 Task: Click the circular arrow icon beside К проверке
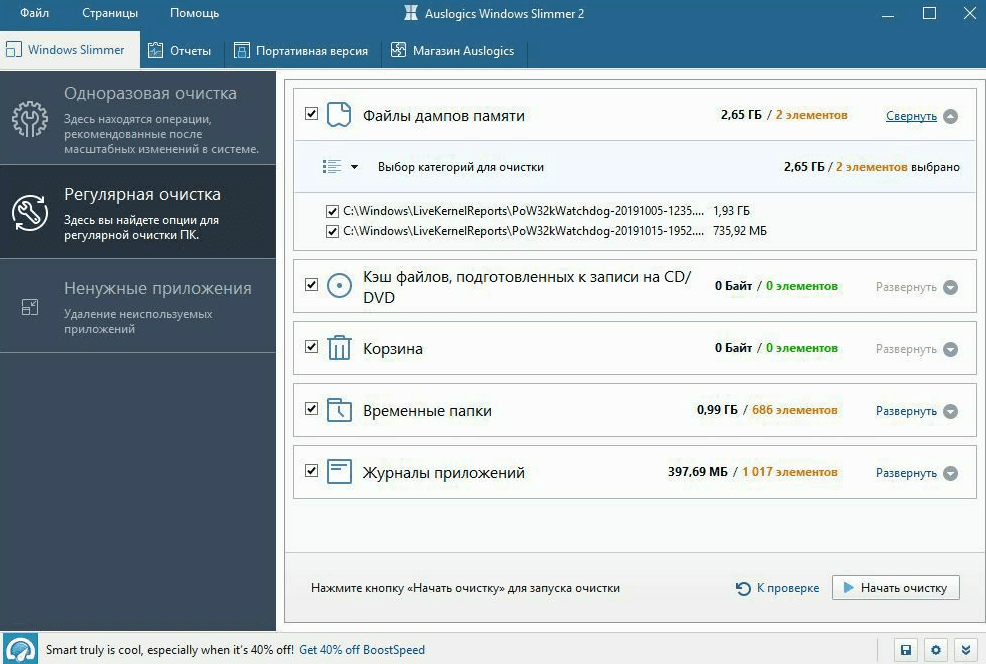[x=743, y=588]
